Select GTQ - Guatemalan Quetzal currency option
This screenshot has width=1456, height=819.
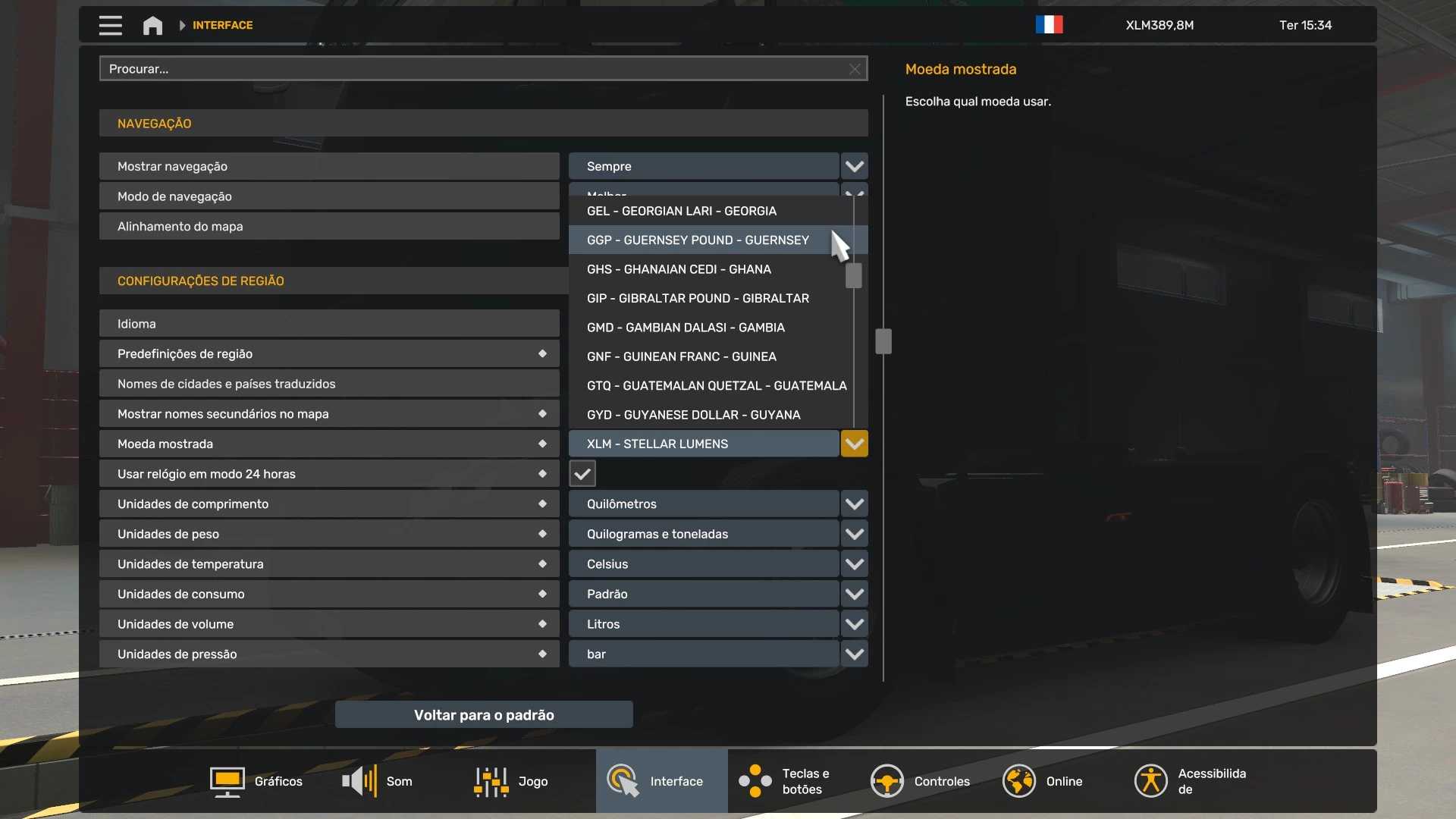[716, 385]
